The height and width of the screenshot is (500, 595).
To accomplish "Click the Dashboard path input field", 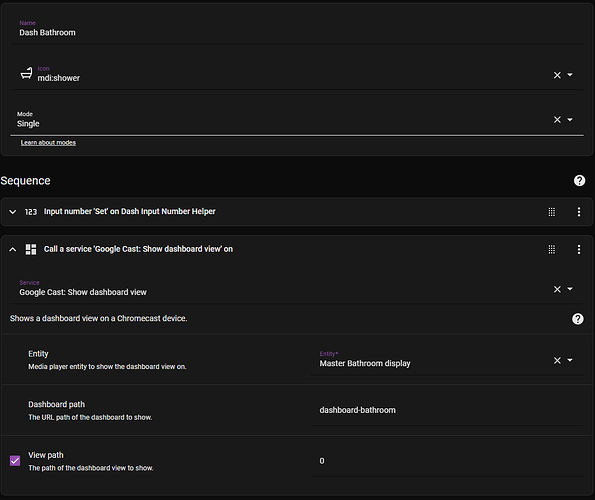I will (x=447, y=410).
